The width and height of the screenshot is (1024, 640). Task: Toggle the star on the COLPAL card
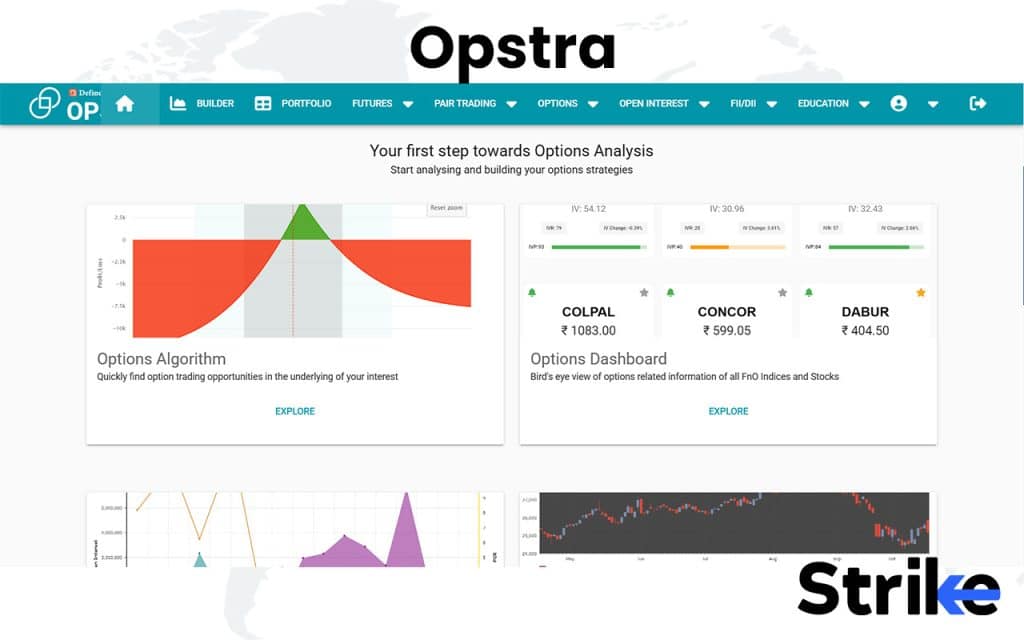tap(645, 293)
